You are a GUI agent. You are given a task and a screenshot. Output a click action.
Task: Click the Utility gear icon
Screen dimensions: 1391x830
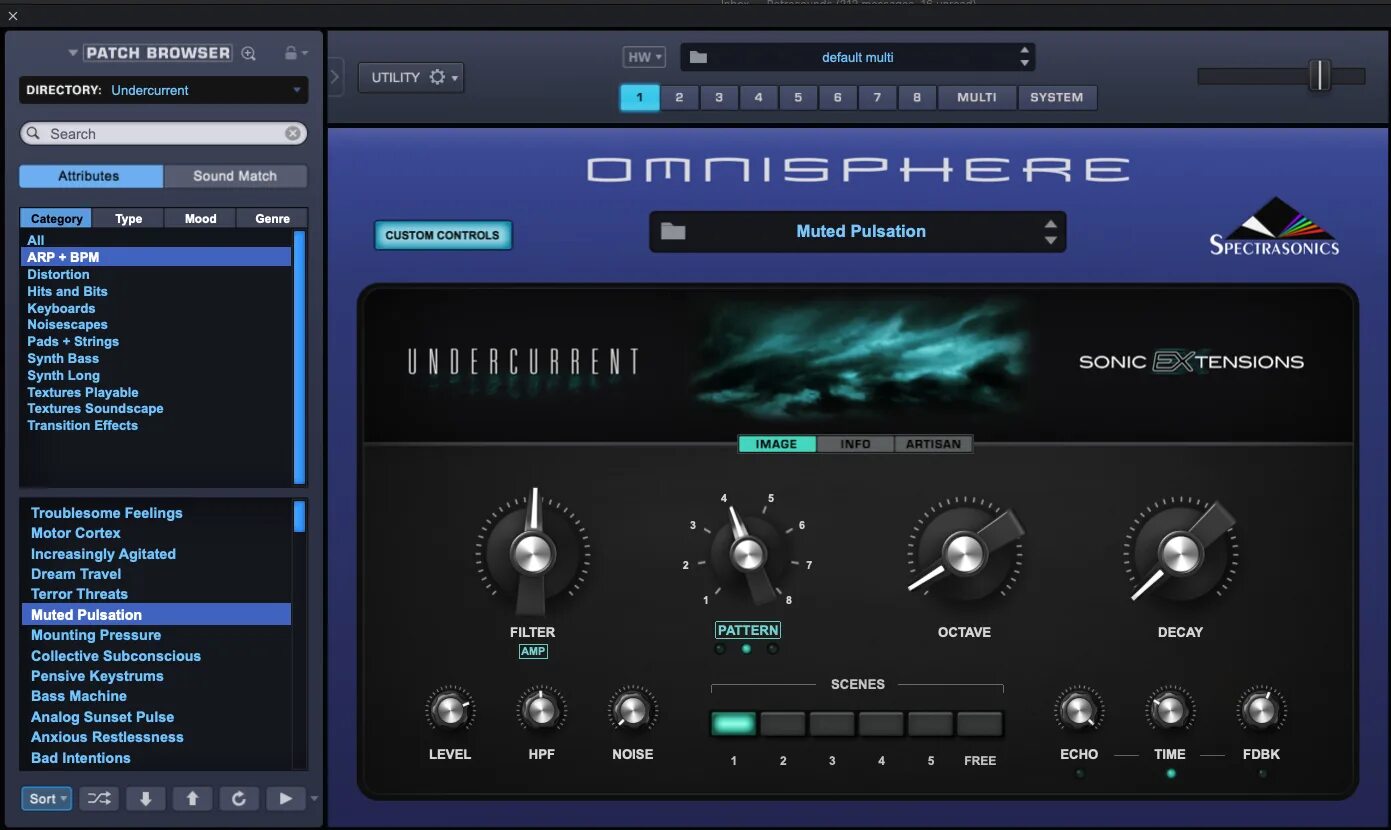[437, 77]
